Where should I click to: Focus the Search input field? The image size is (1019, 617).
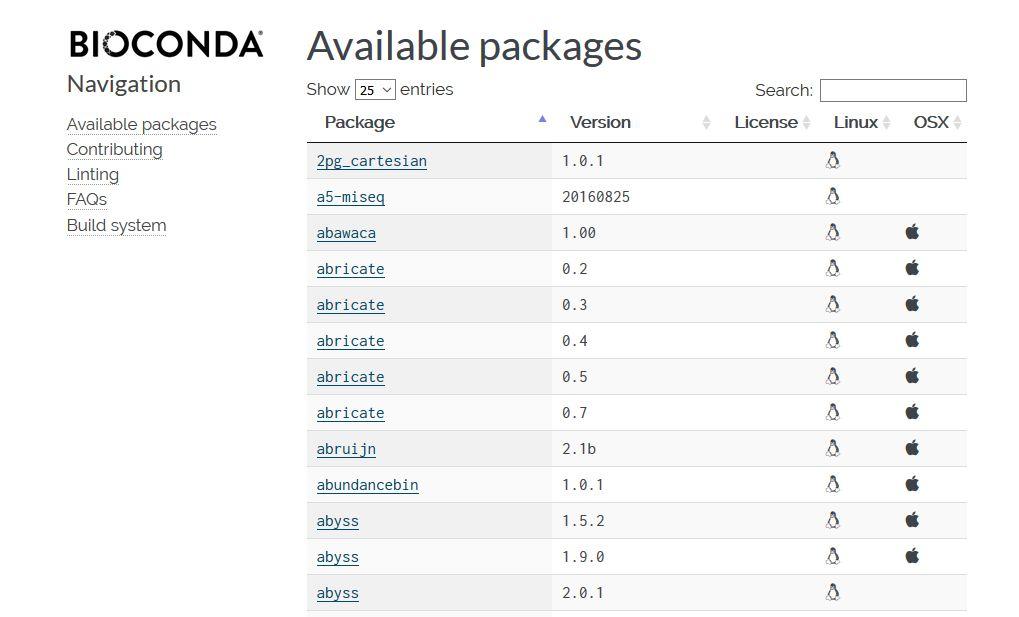(x=892, y=90)
